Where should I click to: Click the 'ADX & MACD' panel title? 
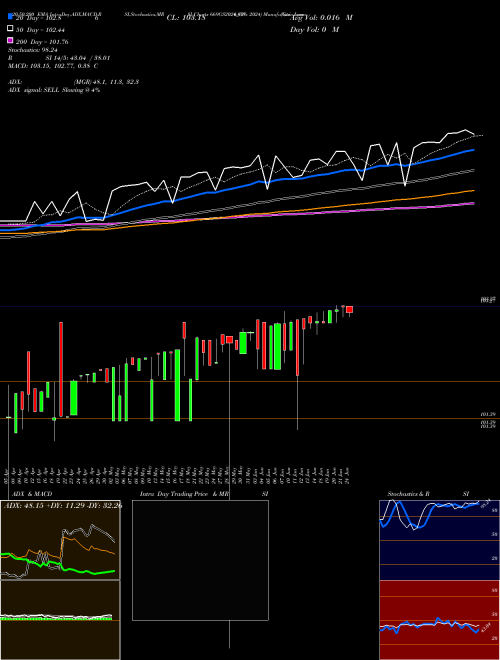click(x=32, y=494)
